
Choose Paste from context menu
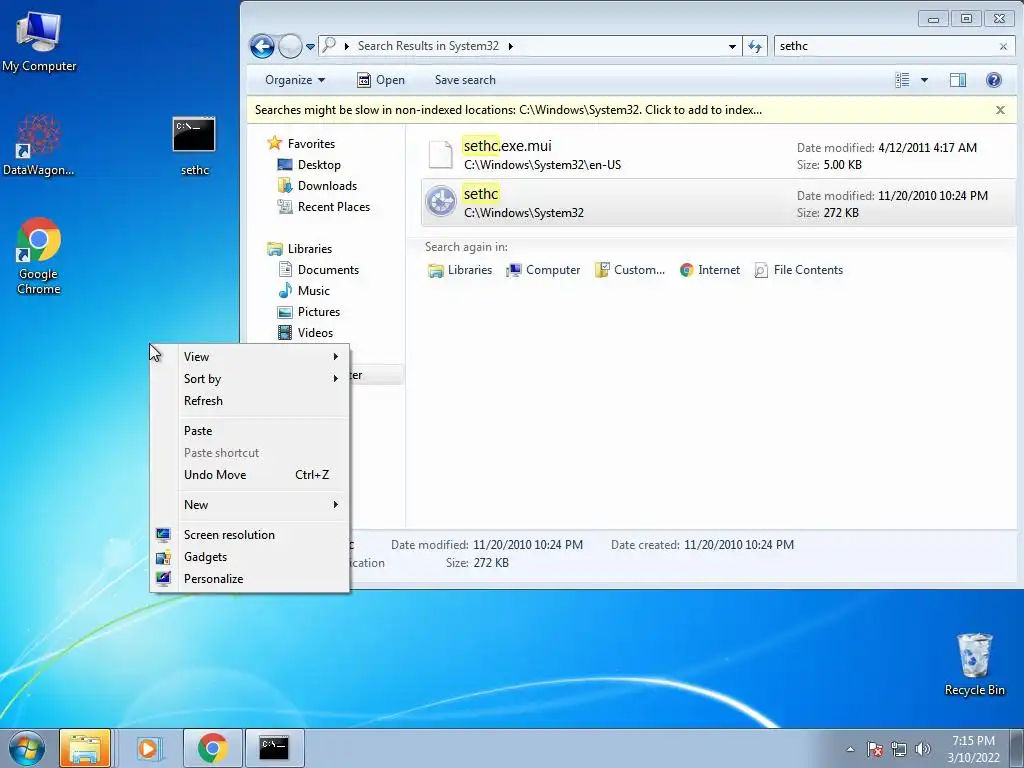tap(249, 431)
